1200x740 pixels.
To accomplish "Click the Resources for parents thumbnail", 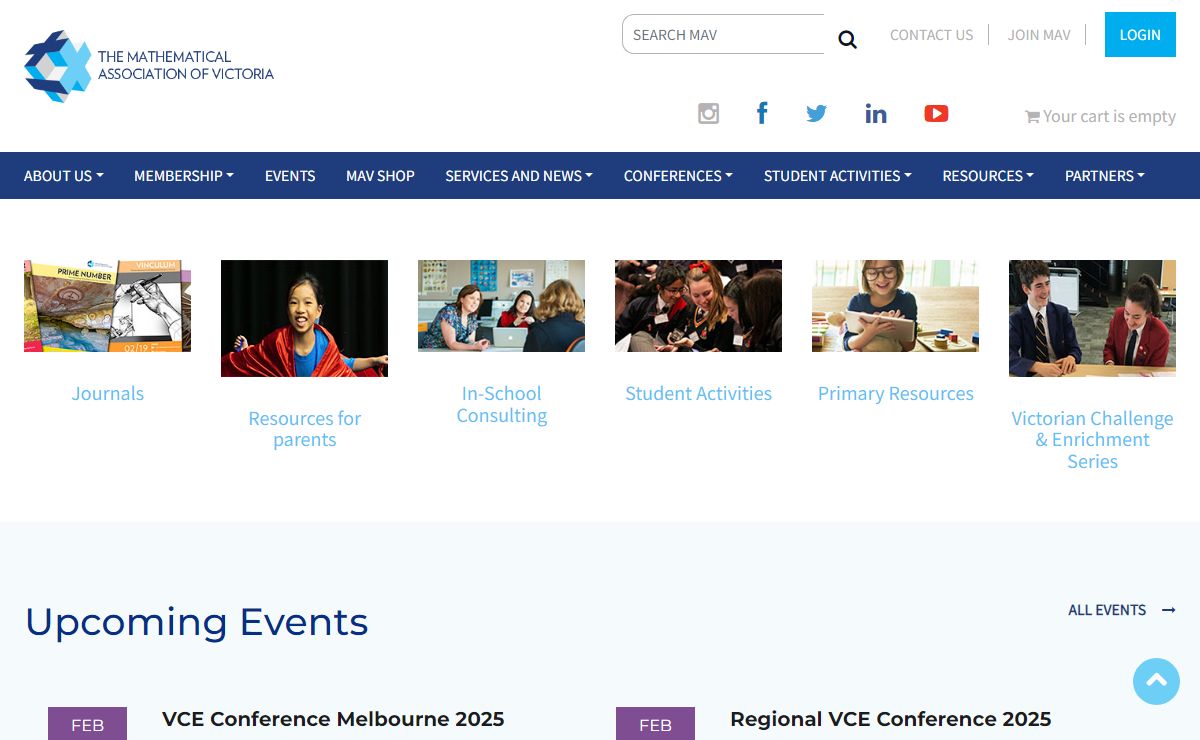I will (x=304, y=318).
